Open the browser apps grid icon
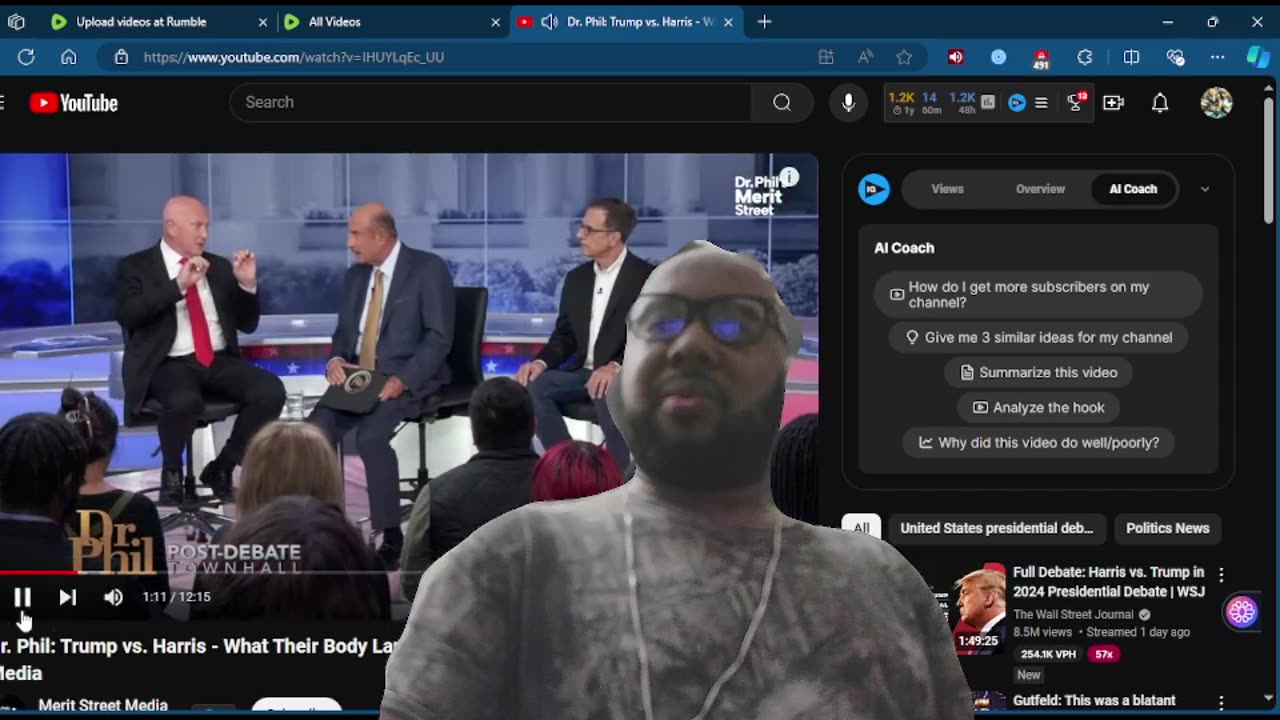 (826, 57)
